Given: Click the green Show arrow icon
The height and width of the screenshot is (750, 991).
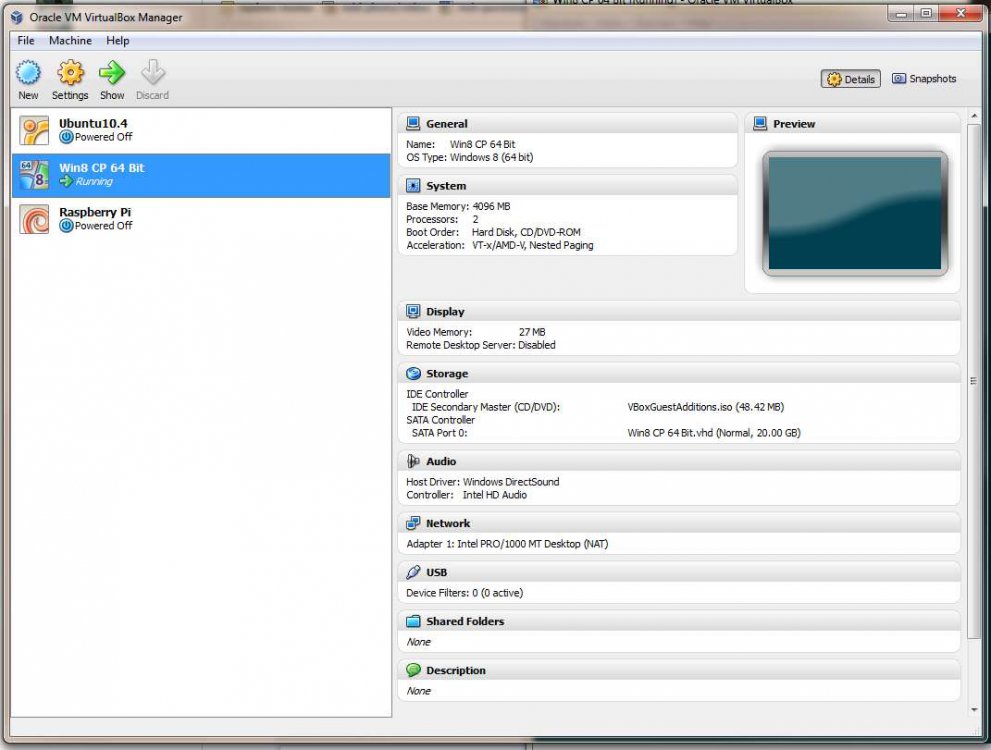Looking at the screenshot, I should point(112,73).
